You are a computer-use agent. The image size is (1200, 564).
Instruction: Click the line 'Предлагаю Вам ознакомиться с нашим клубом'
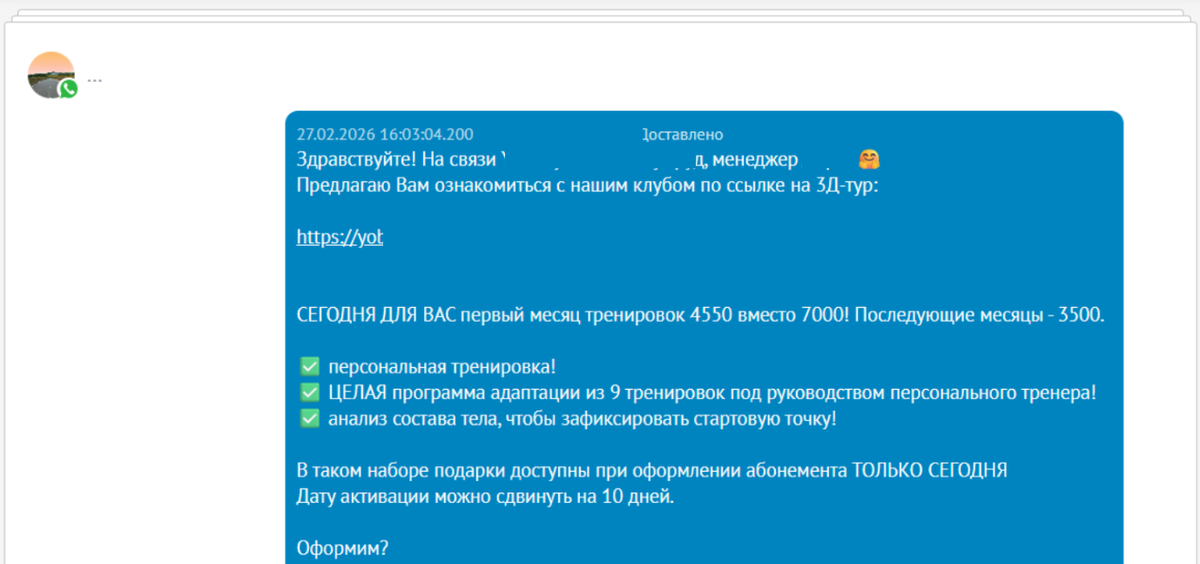(588, 185)
